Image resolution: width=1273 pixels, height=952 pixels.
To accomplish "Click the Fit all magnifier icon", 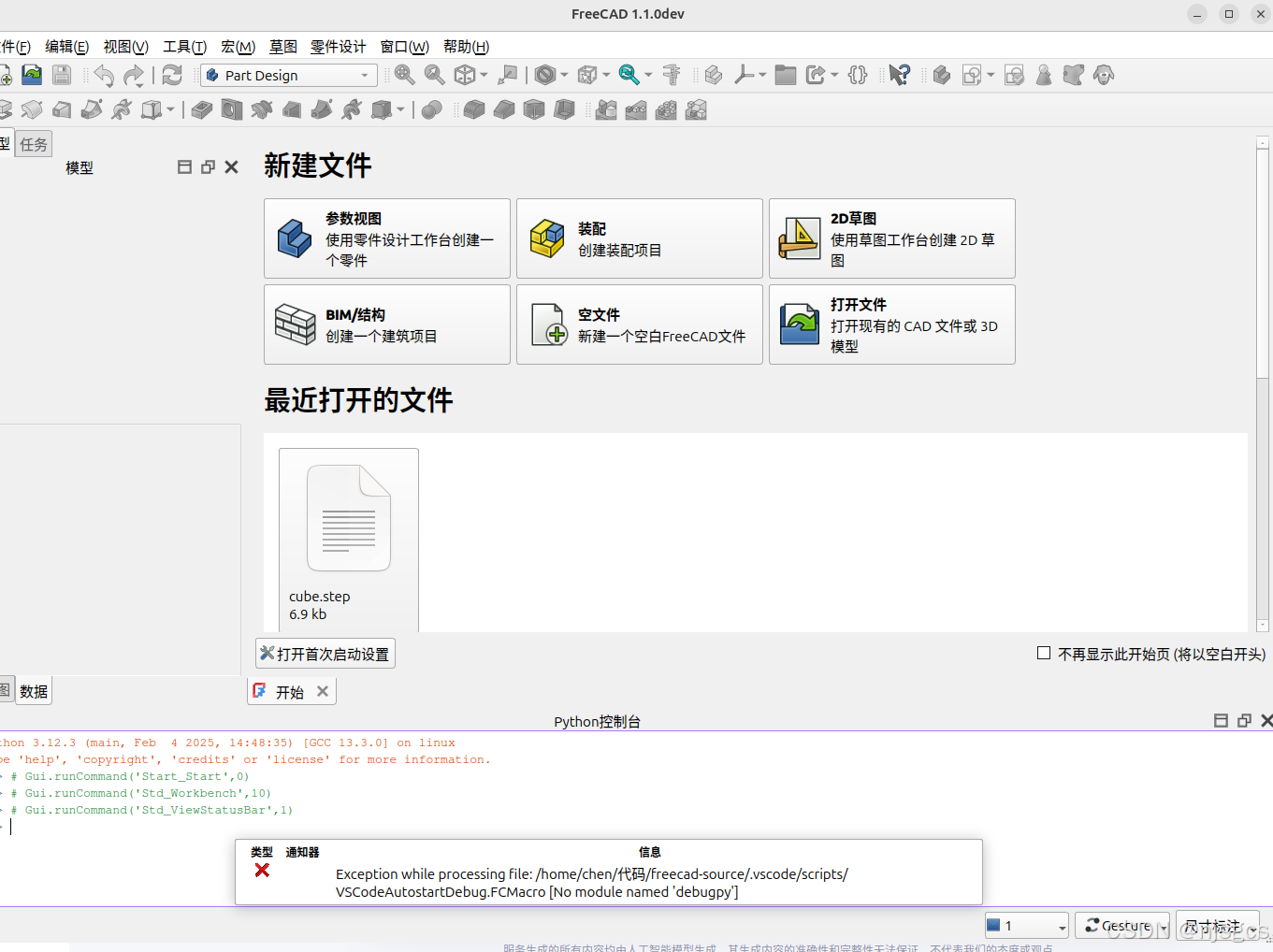I will pos(404,75).
